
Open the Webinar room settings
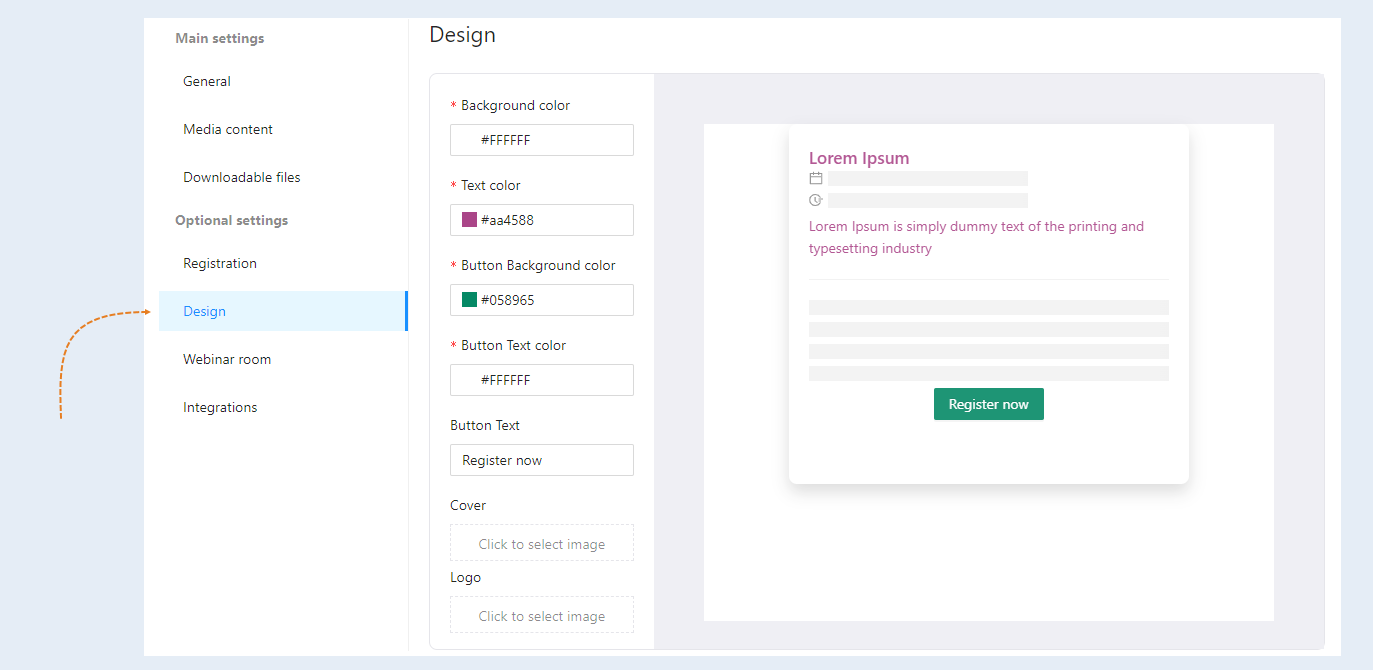[283, 360]
